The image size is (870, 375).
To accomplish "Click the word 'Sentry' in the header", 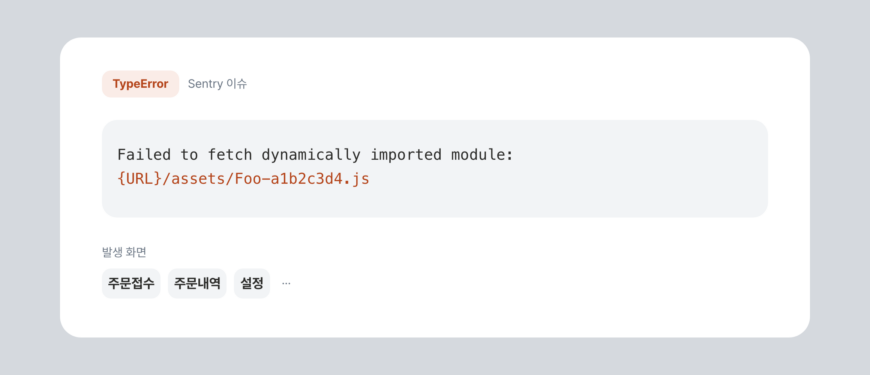I will coord(205,84).
